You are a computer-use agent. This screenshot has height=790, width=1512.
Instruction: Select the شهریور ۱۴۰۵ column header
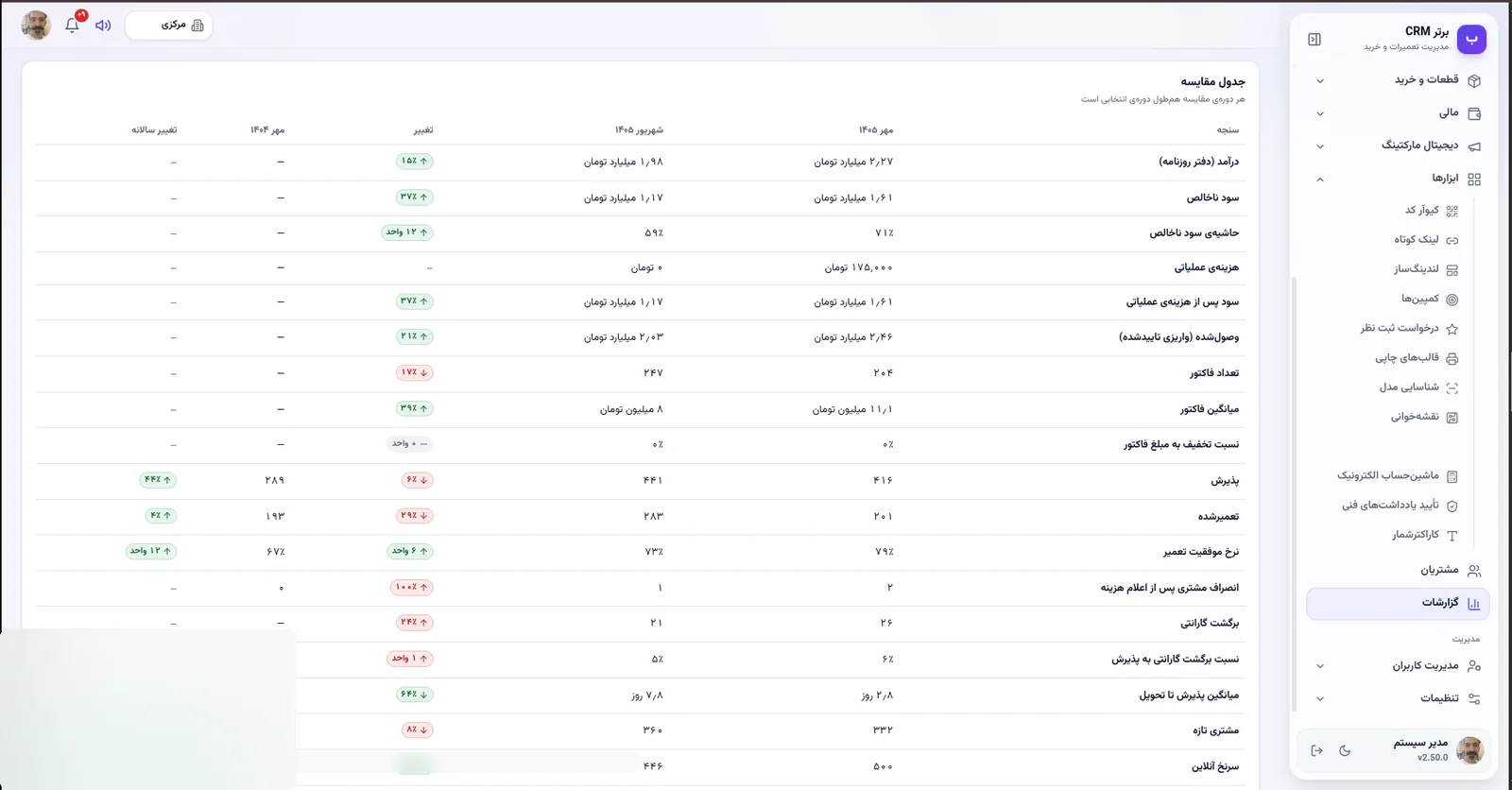pos(639,129)
